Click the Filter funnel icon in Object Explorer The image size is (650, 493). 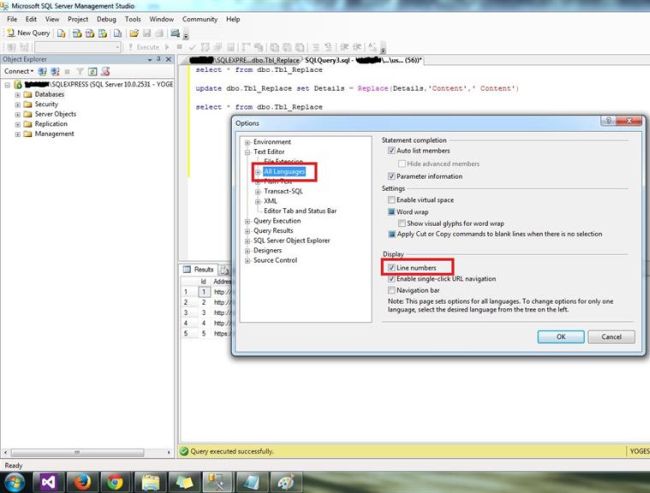pos(80,71)
